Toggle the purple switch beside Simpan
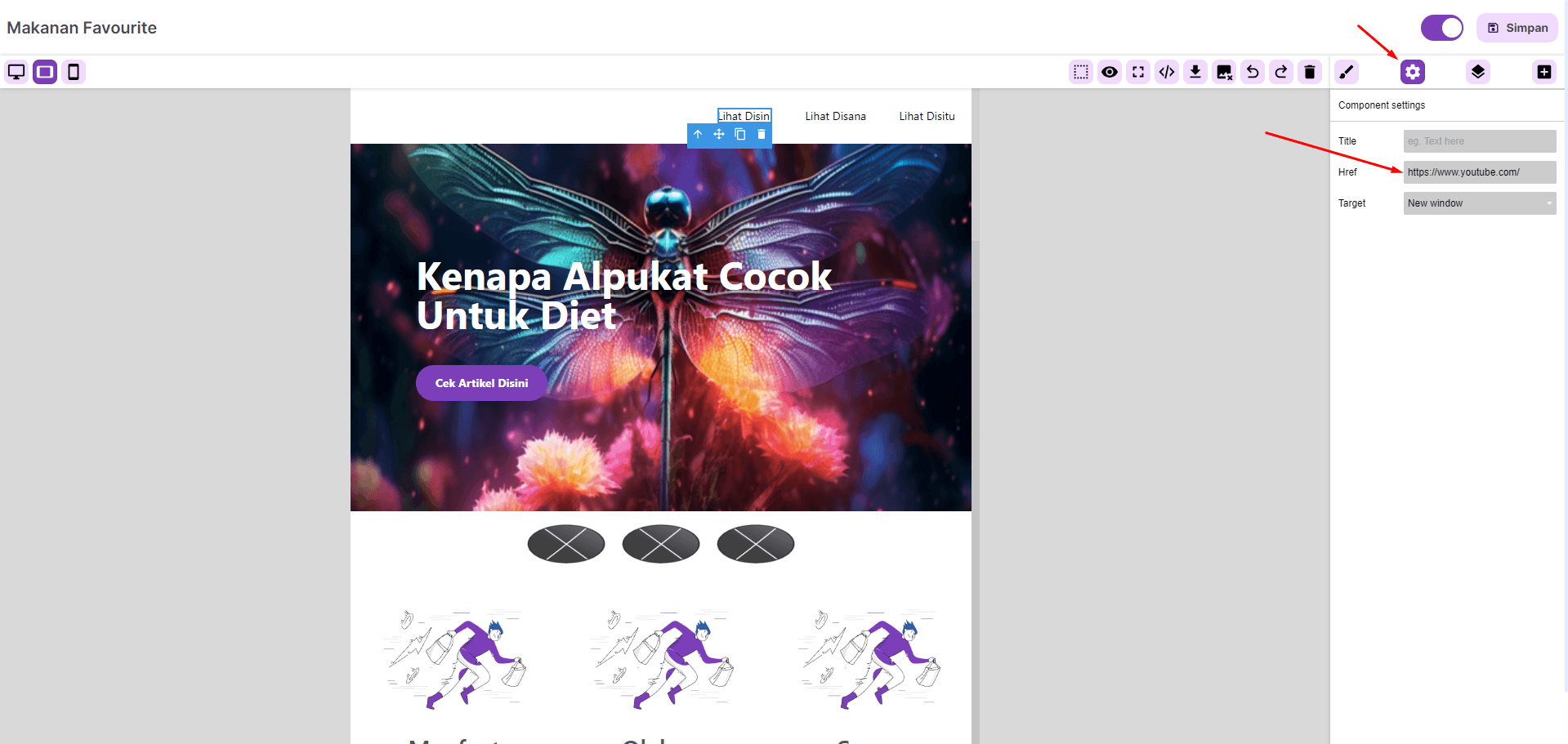This screenshot has width=1568, height=744. tap(1441, 28)
